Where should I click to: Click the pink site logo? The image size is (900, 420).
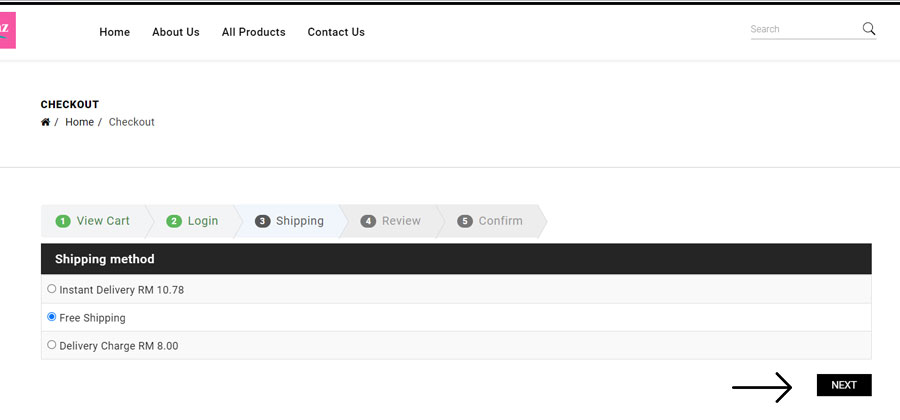(x=7, y=30)
